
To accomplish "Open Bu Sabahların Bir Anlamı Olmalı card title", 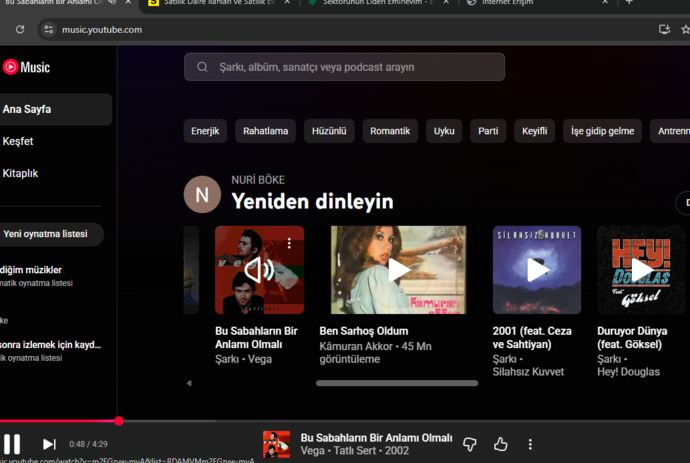I will [x=256, y=338].
